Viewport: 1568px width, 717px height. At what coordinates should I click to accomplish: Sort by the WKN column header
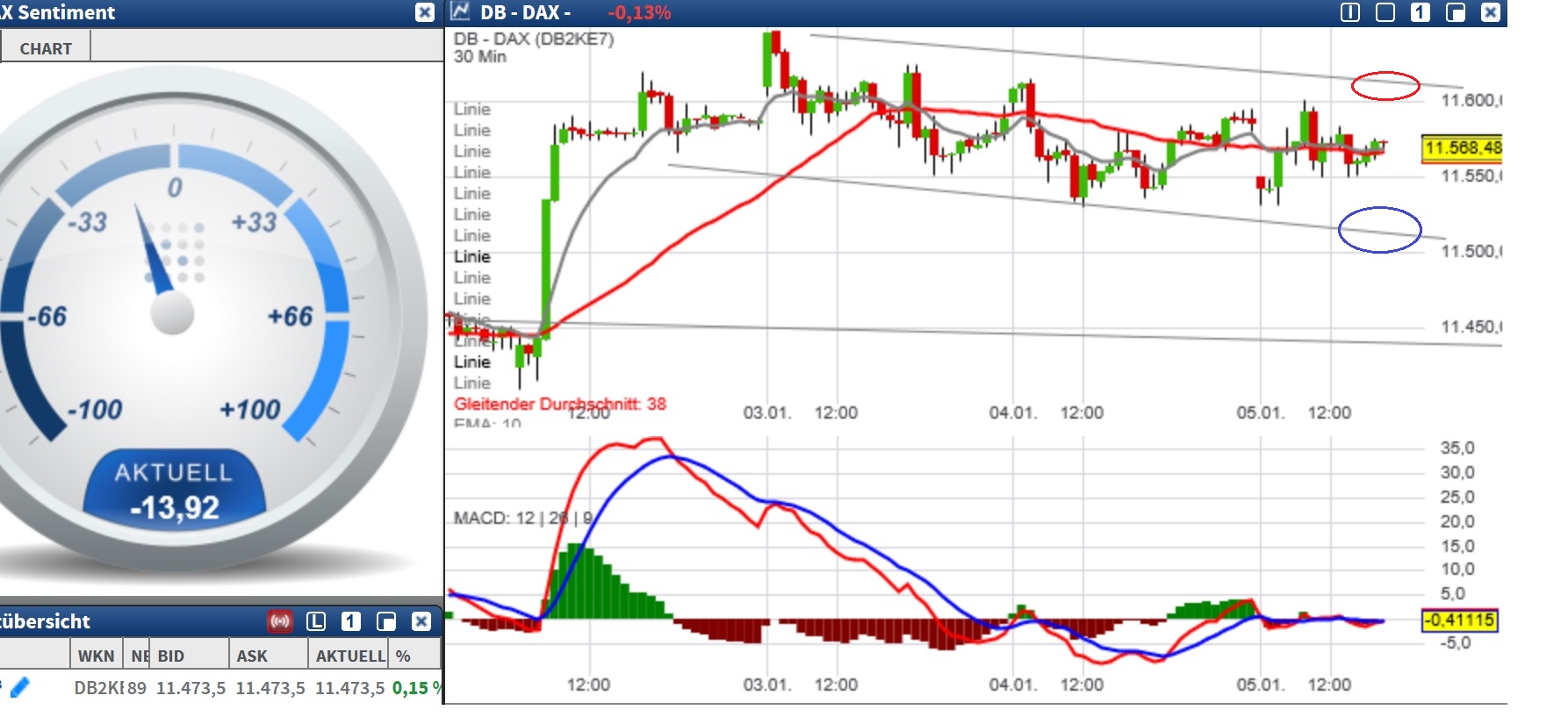pos(96,656)
